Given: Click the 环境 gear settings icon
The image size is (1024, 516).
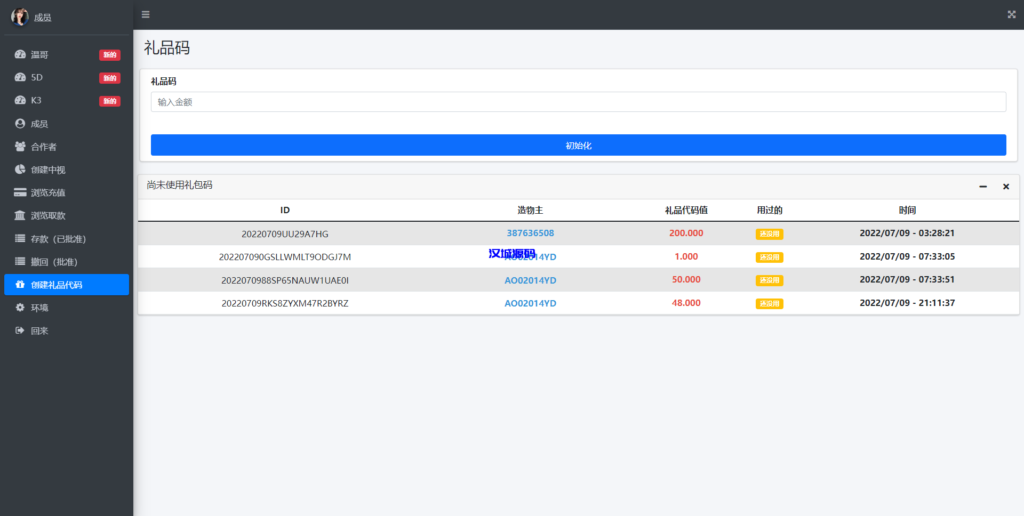Looking at the screenshot, I should tap(20, 308).
